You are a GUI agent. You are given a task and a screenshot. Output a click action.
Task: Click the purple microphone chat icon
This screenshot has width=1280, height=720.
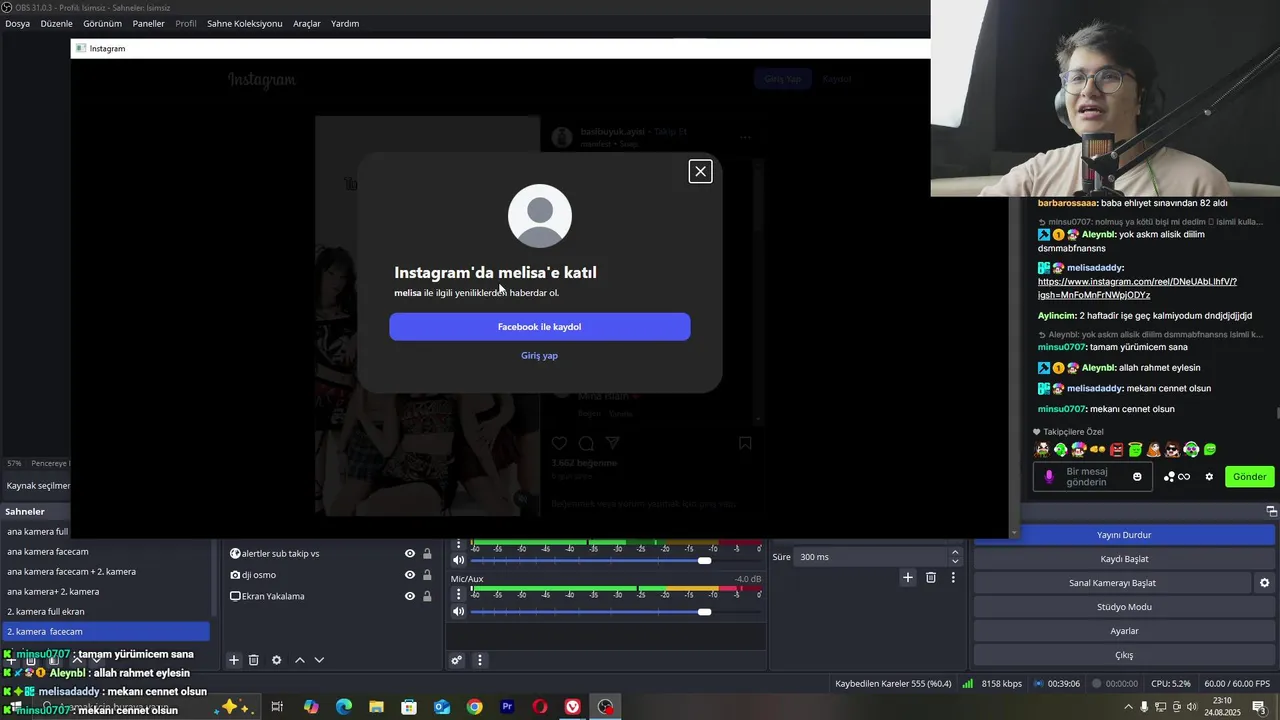pos(1049,477)
